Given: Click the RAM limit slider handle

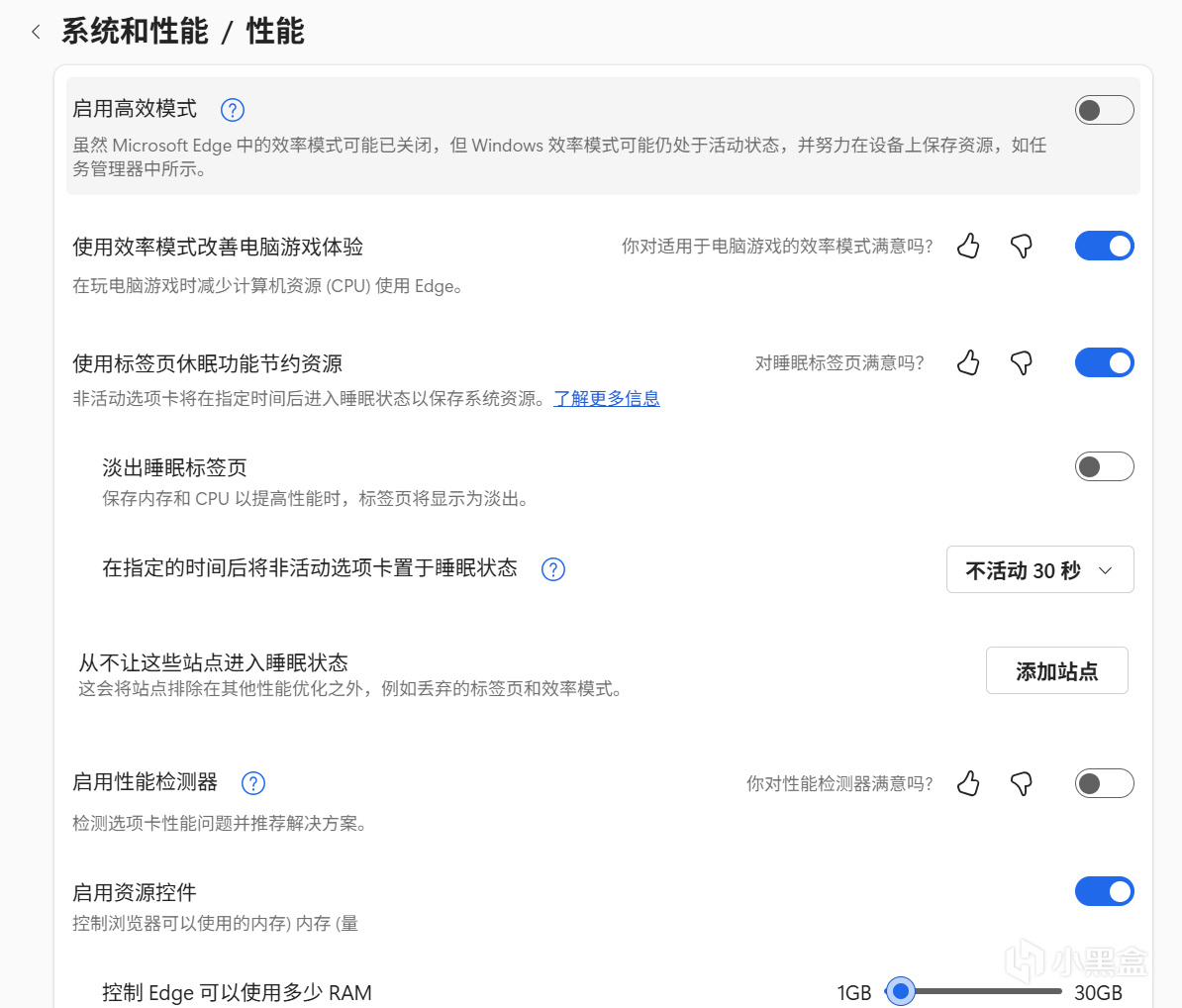Looking at the screenshot, I should [900, 990].
